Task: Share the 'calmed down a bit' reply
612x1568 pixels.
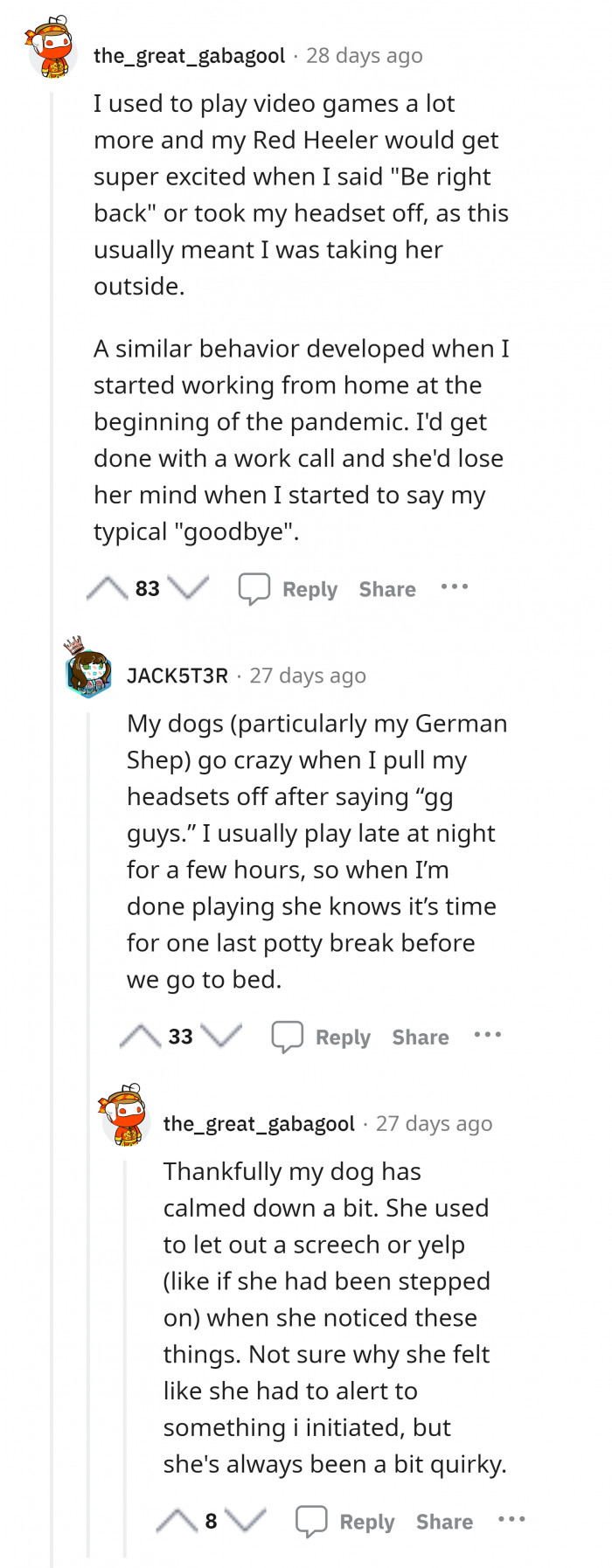Action: click(x=444, y=1522)
